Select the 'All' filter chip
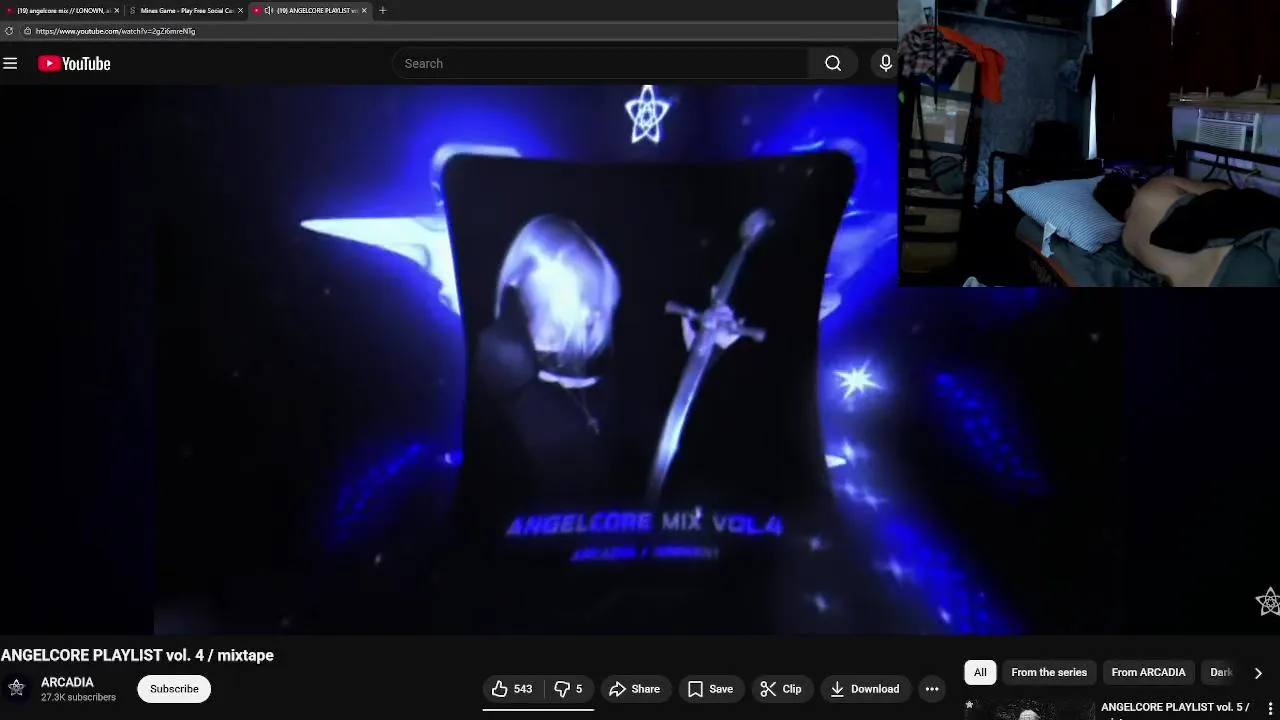The image size is (1280, 720). [x=980, y=672]
